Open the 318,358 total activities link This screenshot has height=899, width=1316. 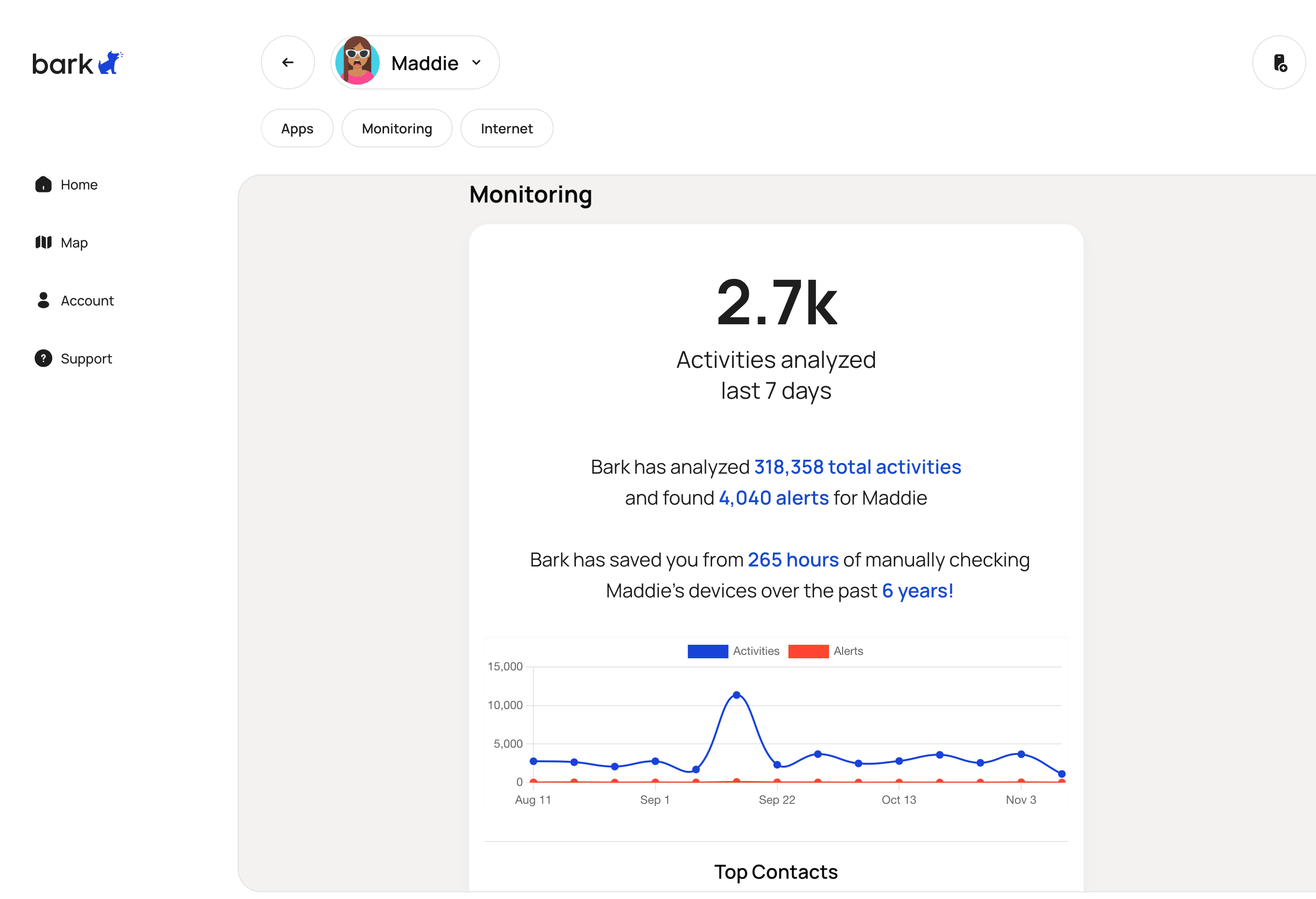pyautogui.click(x=857, y=467)
